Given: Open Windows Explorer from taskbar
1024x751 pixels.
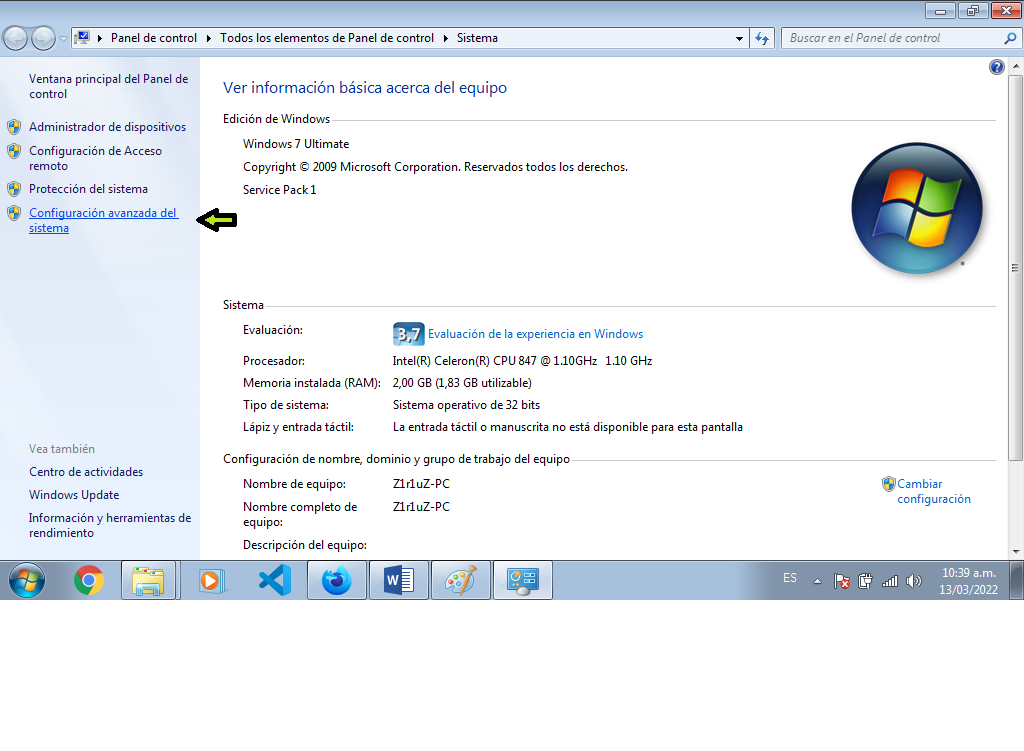Looking at the screenshot, I should [x=149, y=580].
